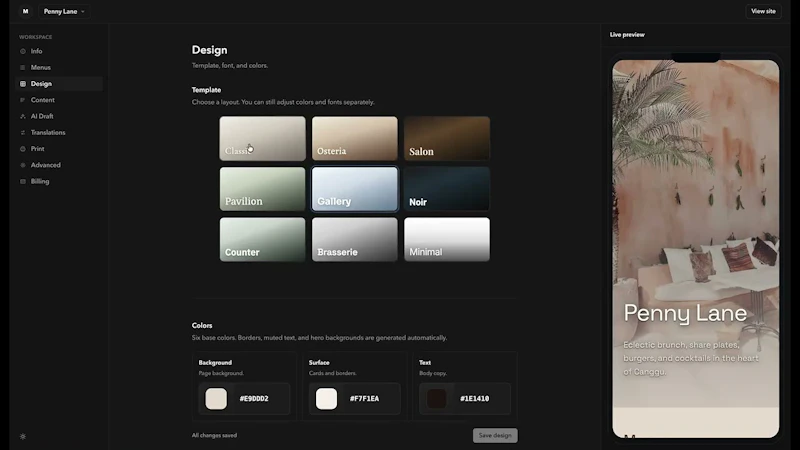800x450 pixels.
Task: Click the M logo avatar
Action: coord(25,11)
